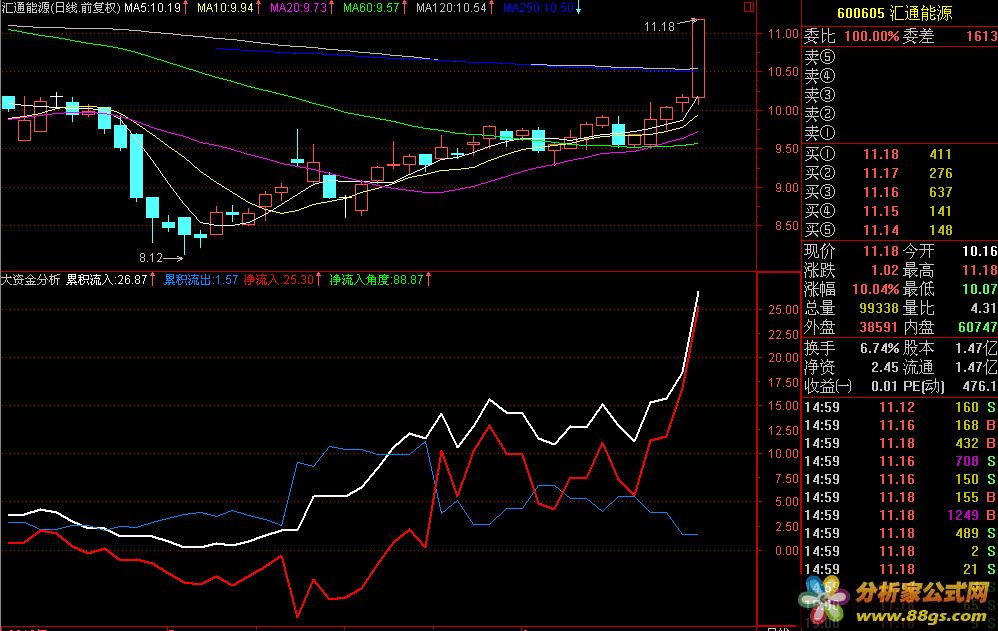Image resolution: width=998 pixels, height=631 pixels.
Task: Click the 11.18 high price annotation on chart
Action: point(659,27)
